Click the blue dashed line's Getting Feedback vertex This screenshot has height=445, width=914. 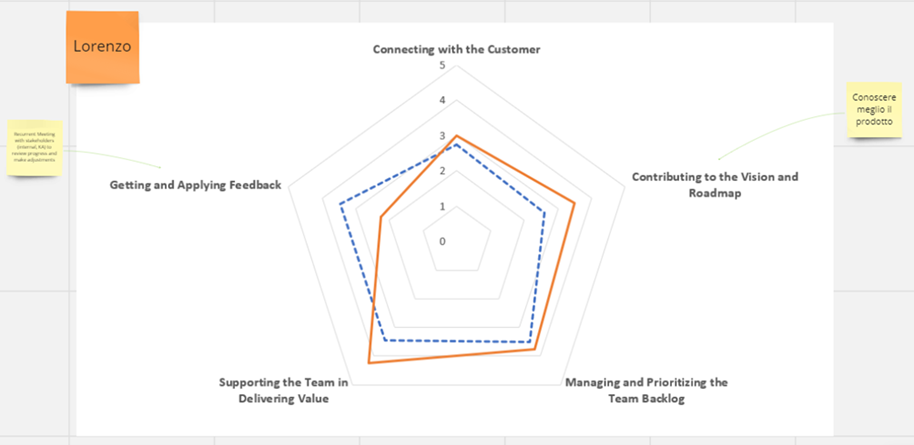341,204
